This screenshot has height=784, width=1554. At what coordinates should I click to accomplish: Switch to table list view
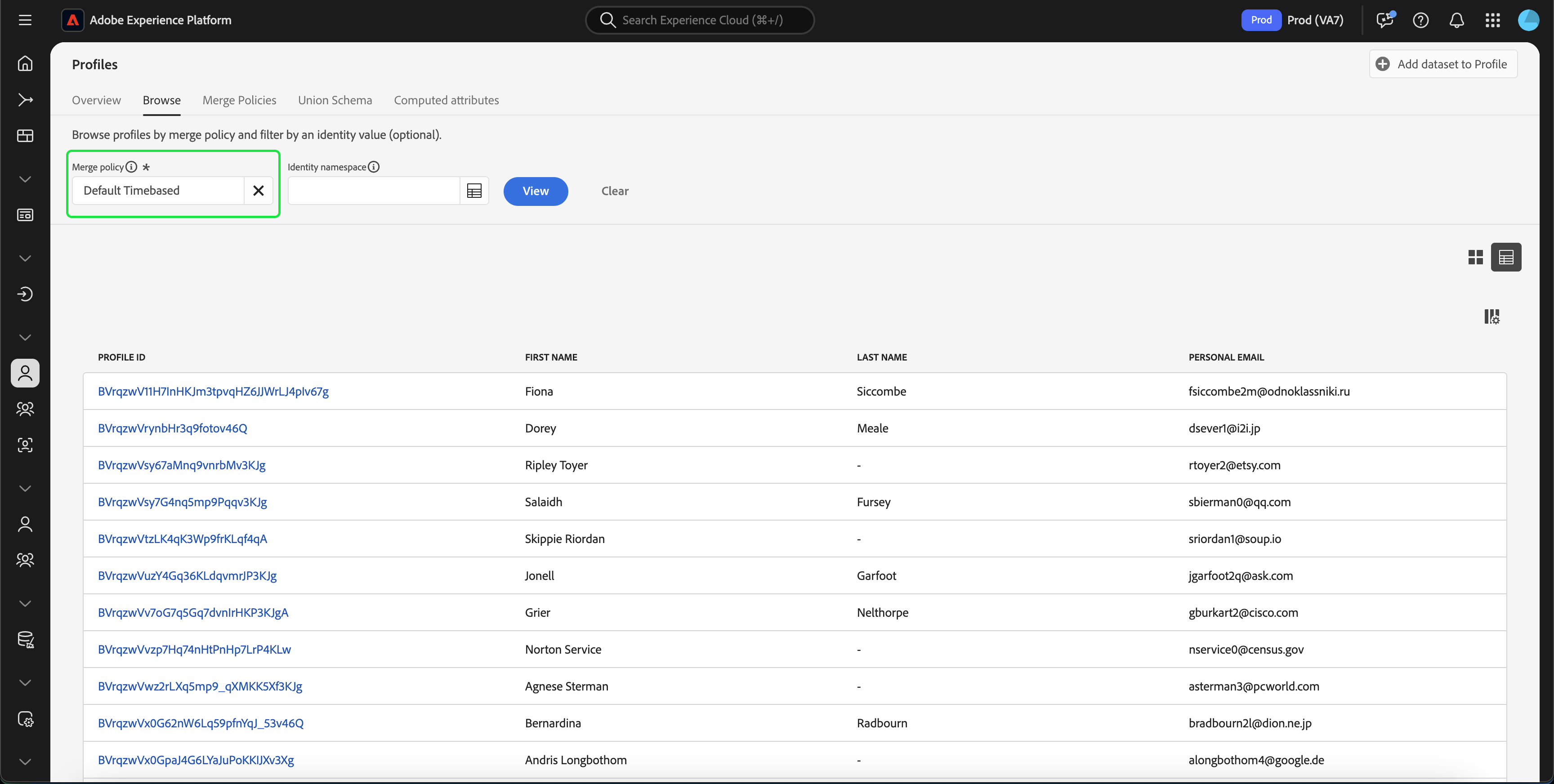click(1506, 258)
